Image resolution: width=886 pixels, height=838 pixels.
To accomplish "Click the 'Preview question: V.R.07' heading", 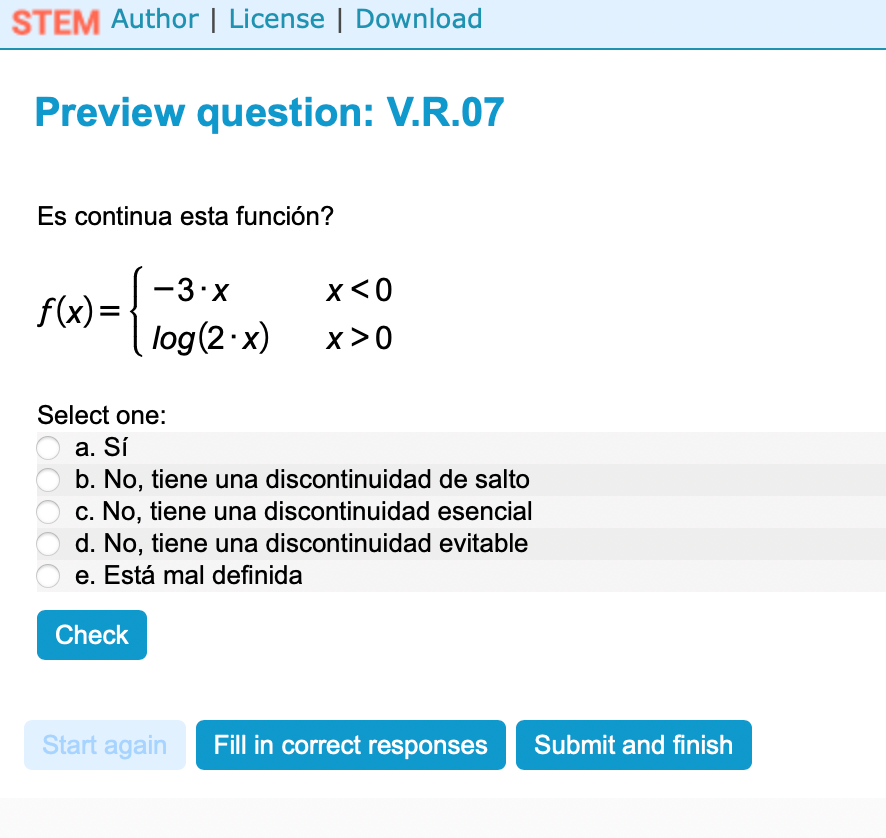I will [269, 113].
